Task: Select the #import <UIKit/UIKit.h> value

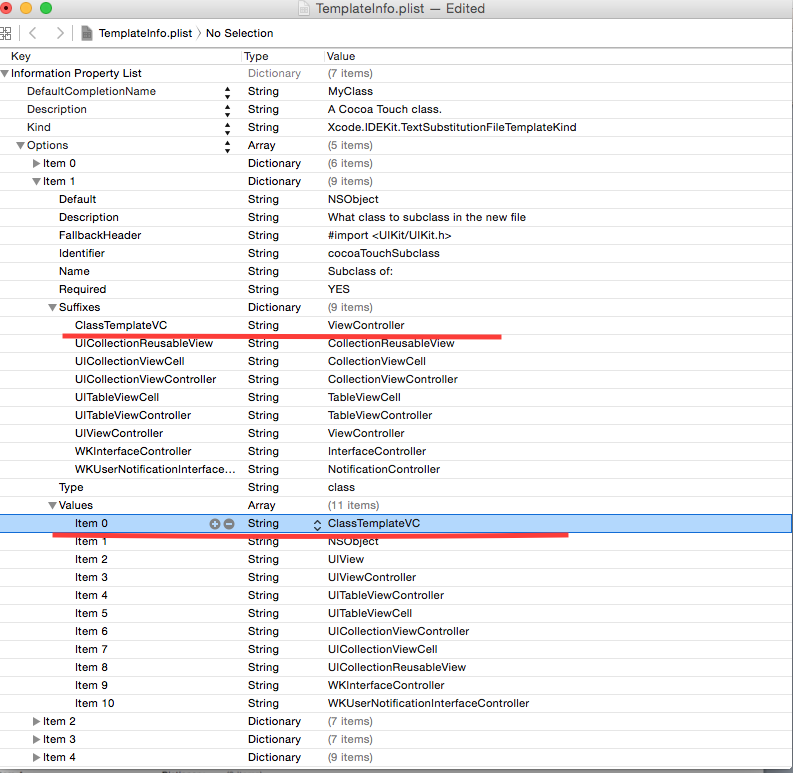Action: [x=389, y=235]
